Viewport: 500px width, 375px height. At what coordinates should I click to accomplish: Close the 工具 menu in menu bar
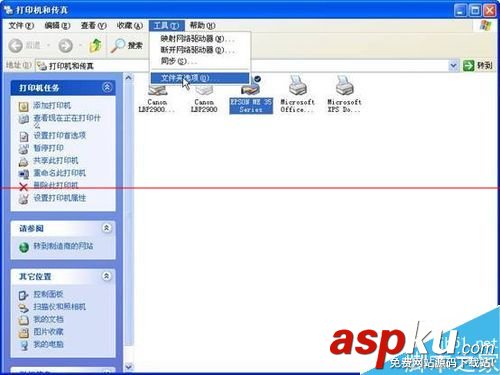point(166,26)
